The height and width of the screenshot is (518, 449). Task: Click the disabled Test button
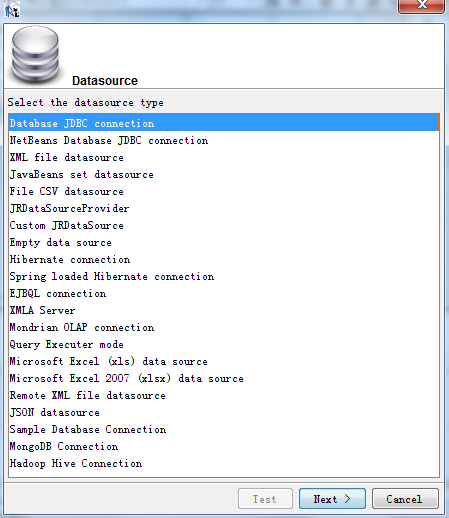tap(265, 499)
